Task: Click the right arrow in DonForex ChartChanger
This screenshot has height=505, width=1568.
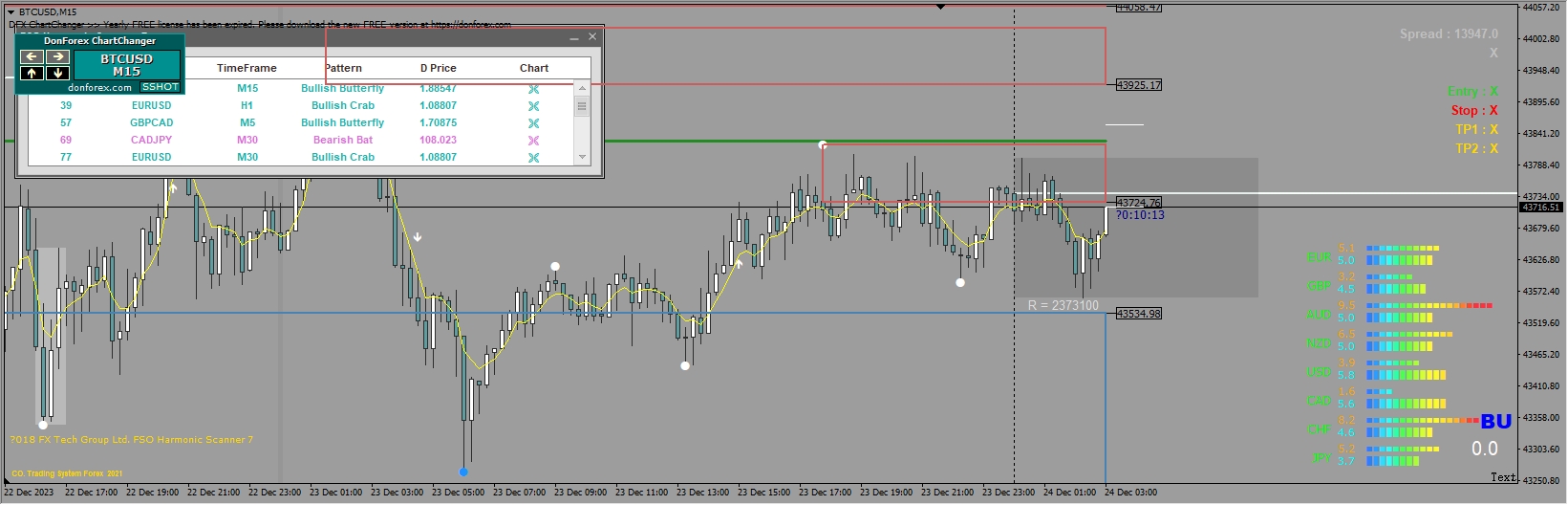Action: pos(58,56)
